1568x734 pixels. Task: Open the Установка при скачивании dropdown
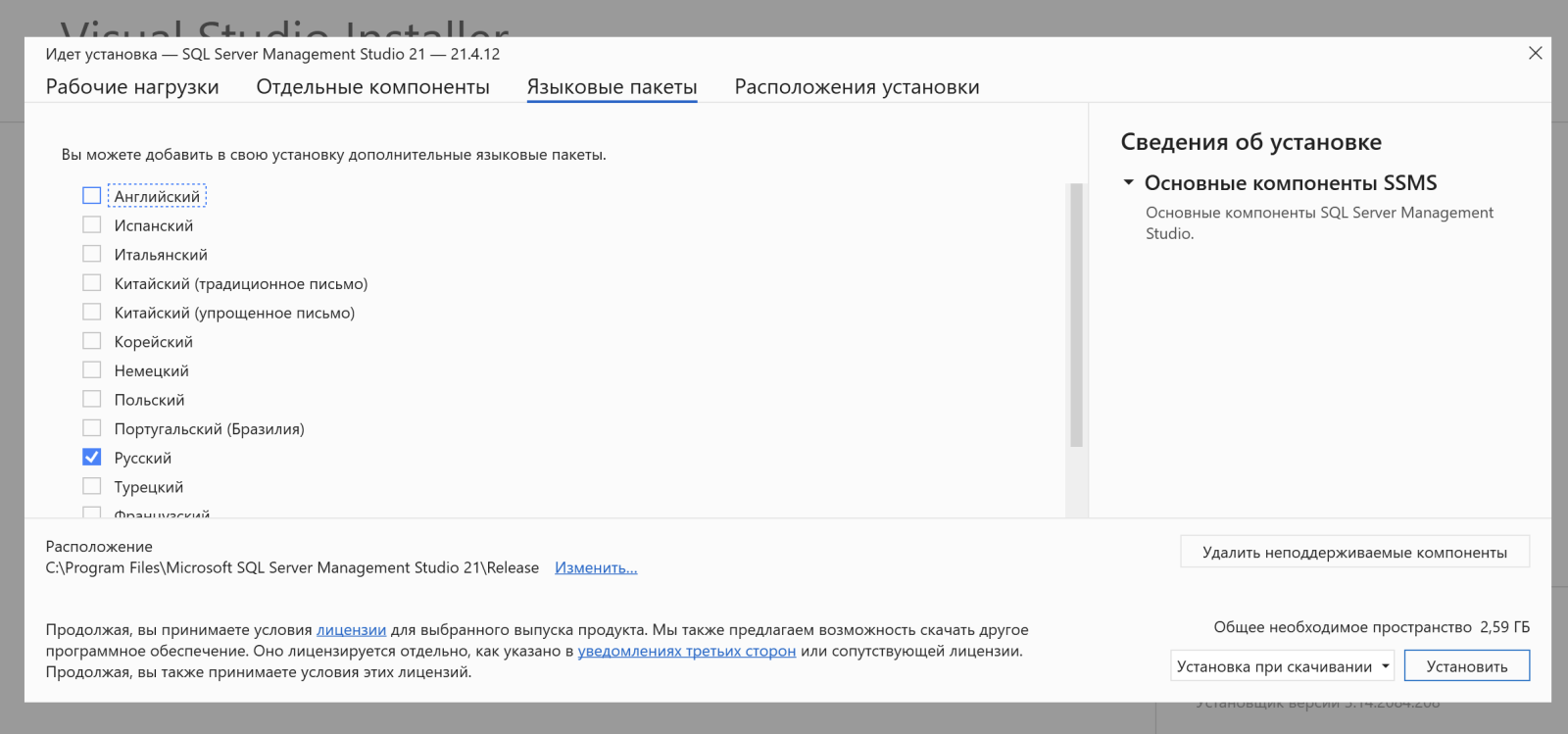1283,666
